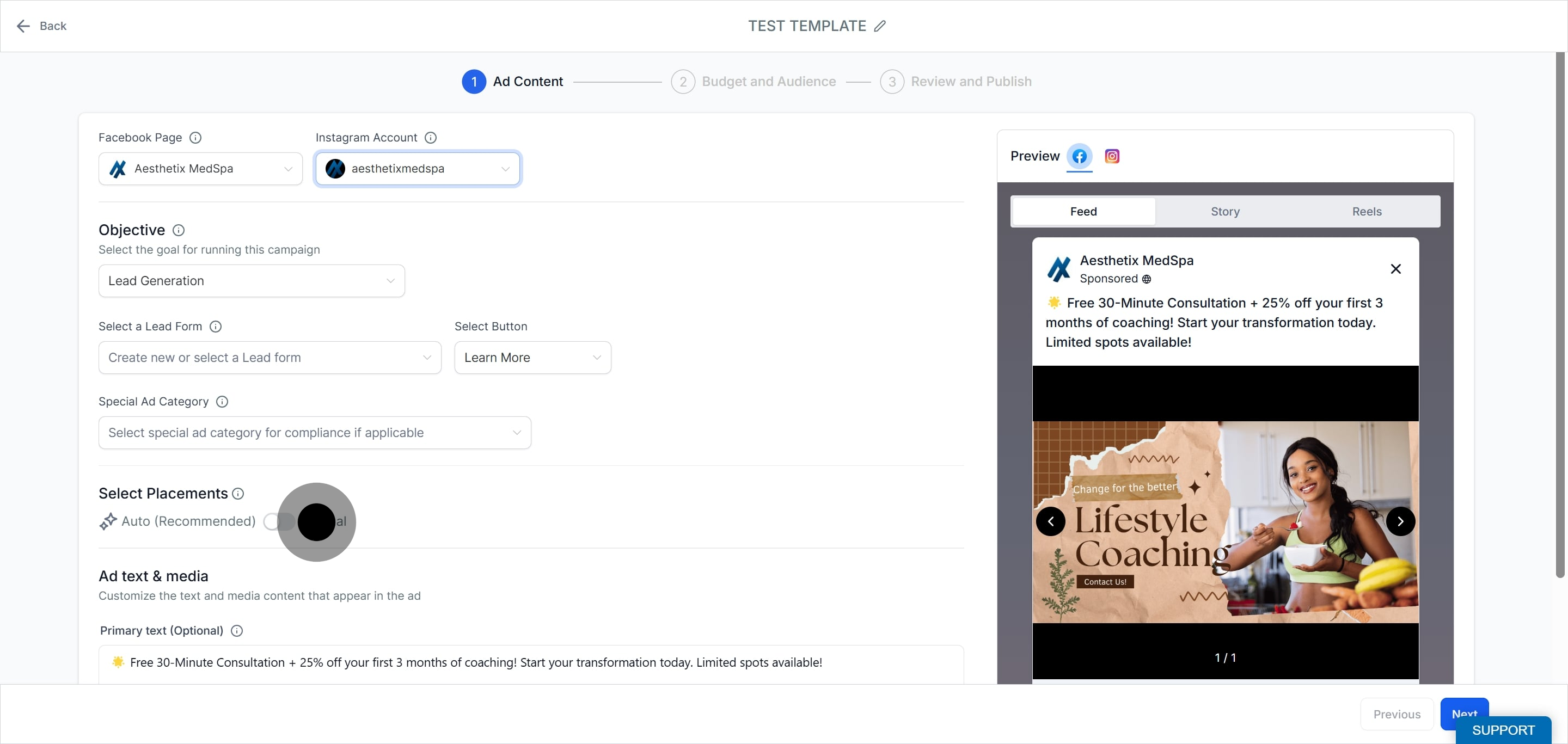The height and width of the screenshot is (744, 1568).
Task: Switch preview to the Reels tab
Action: pos(1367,212)
